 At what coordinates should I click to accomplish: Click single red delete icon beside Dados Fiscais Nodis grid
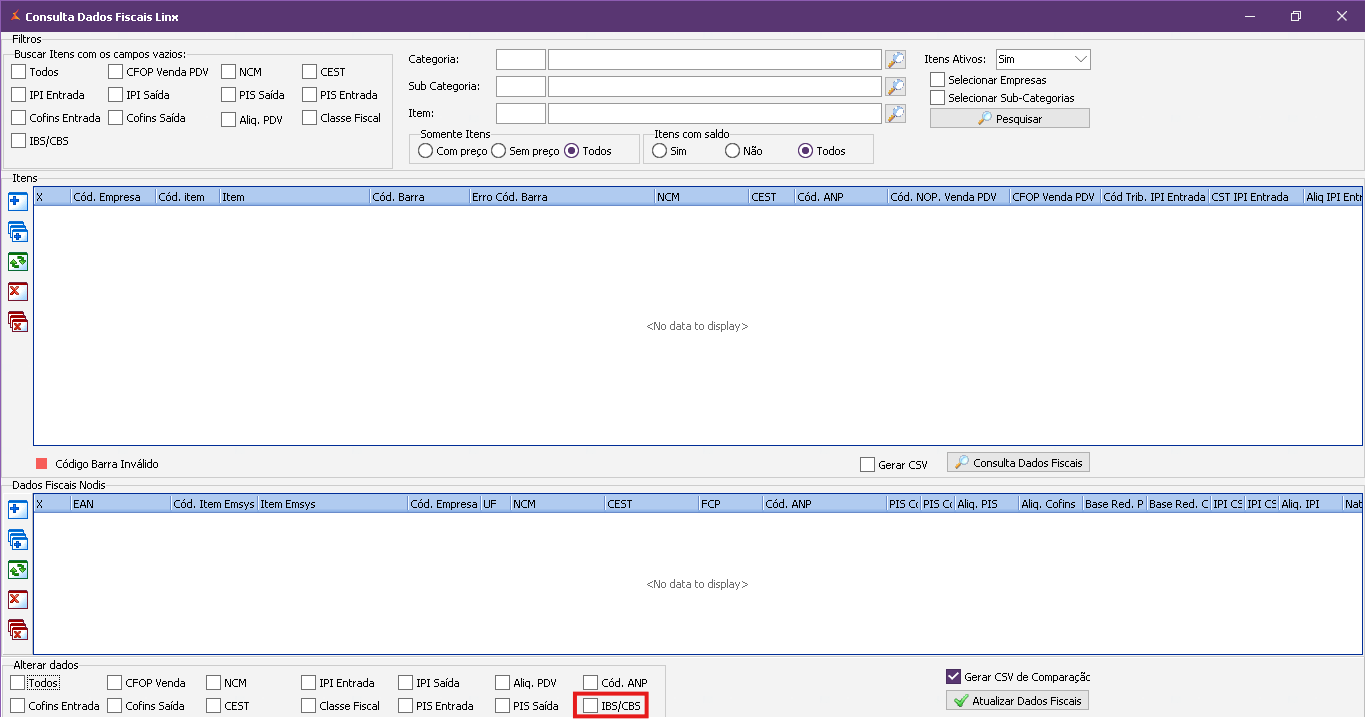(17, 599)
